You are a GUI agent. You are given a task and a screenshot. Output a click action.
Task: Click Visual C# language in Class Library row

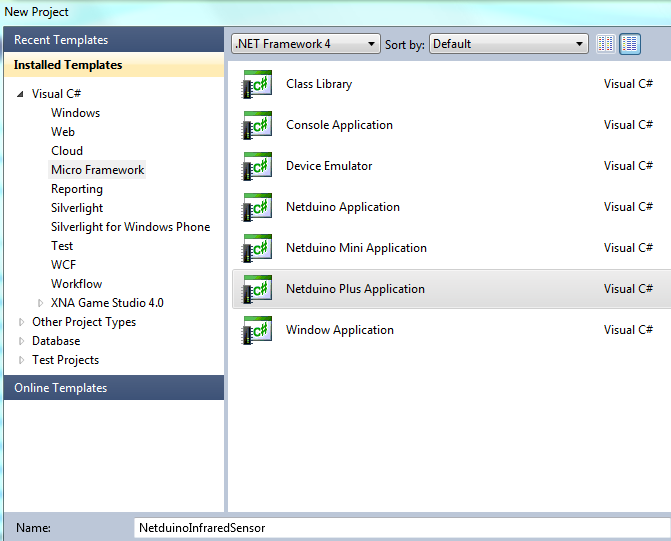(628, 84)
